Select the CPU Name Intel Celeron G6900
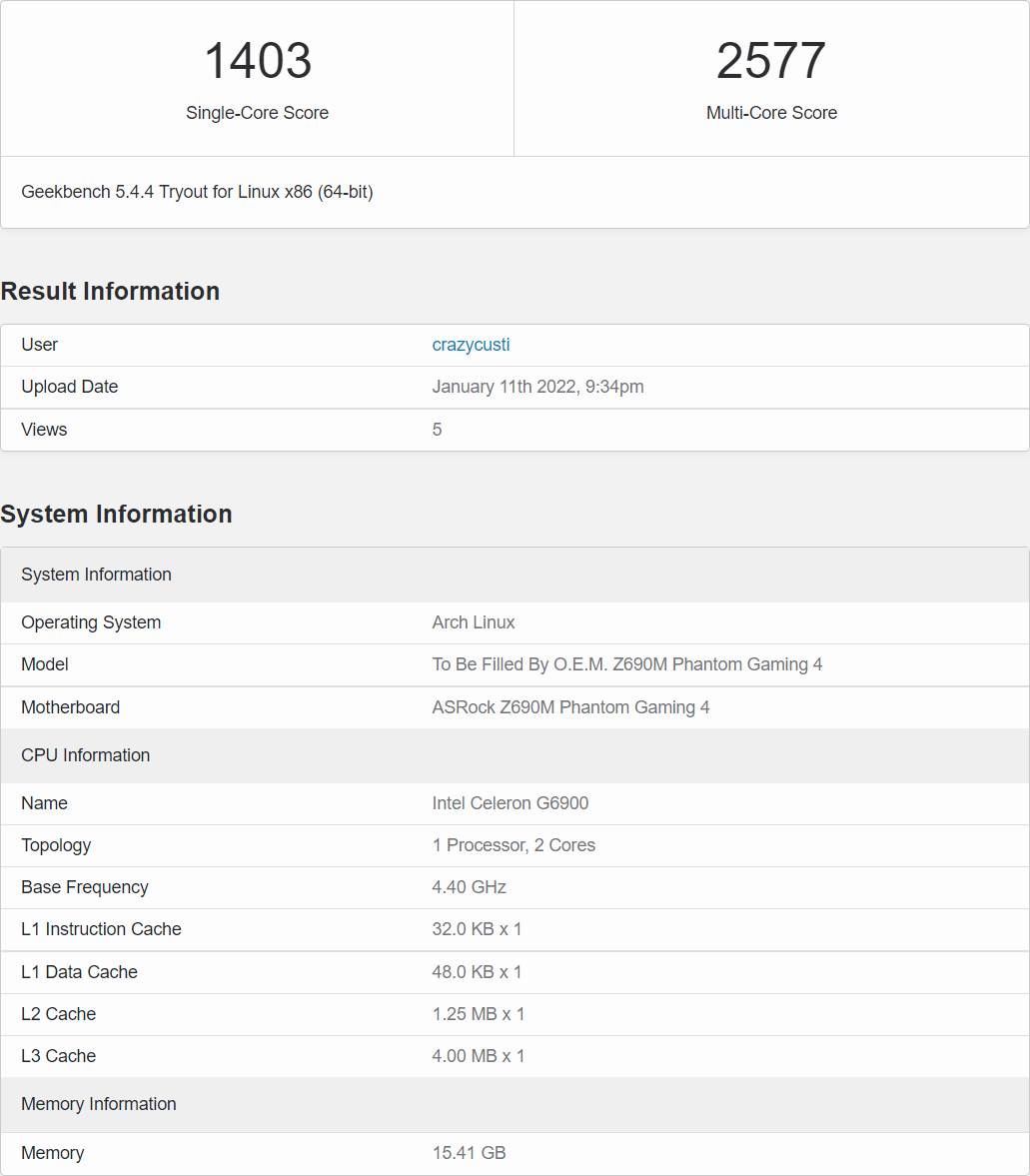 point(511,802)
